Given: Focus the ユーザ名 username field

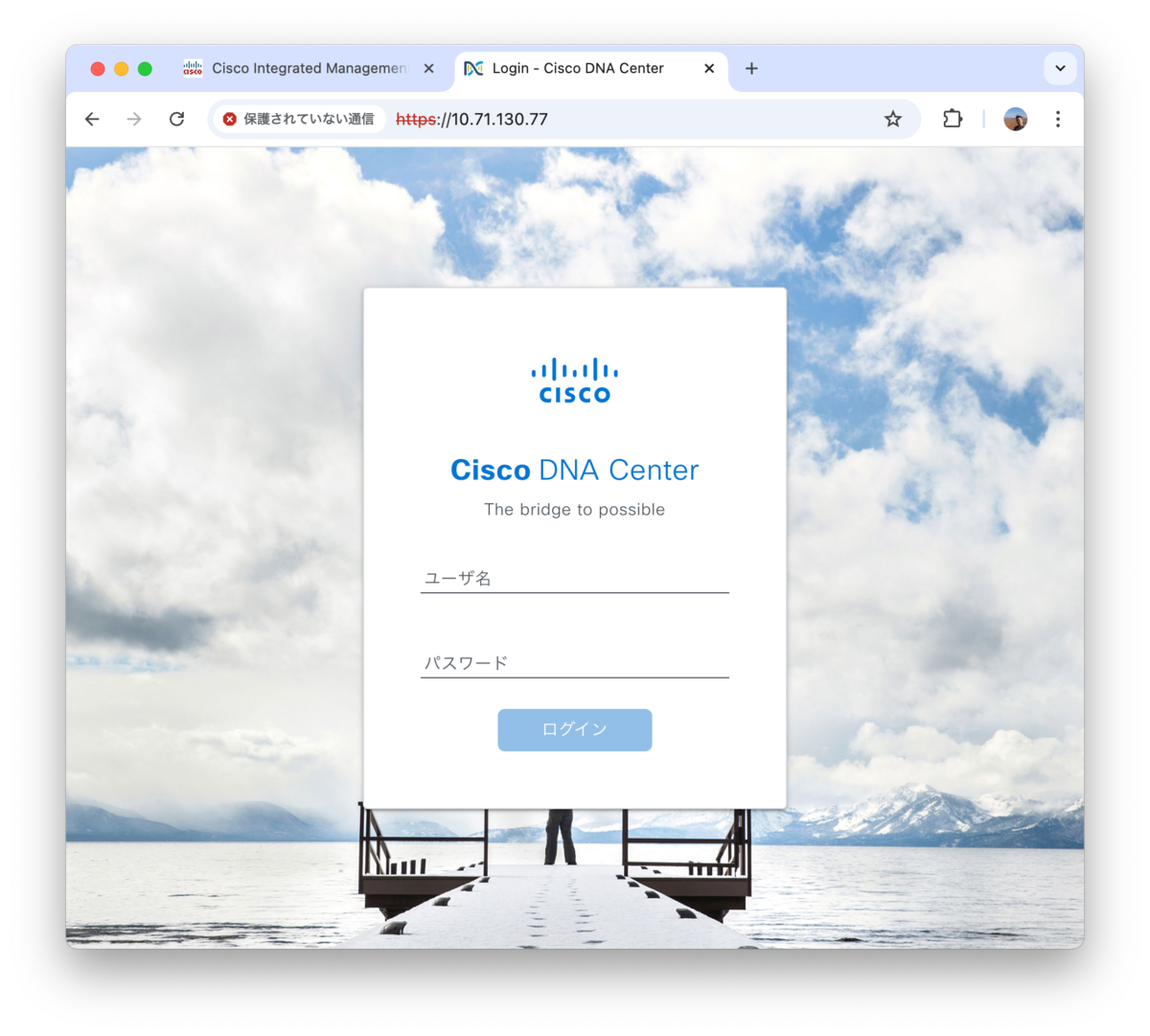Looking at the screenshot, I should [575, 578].
